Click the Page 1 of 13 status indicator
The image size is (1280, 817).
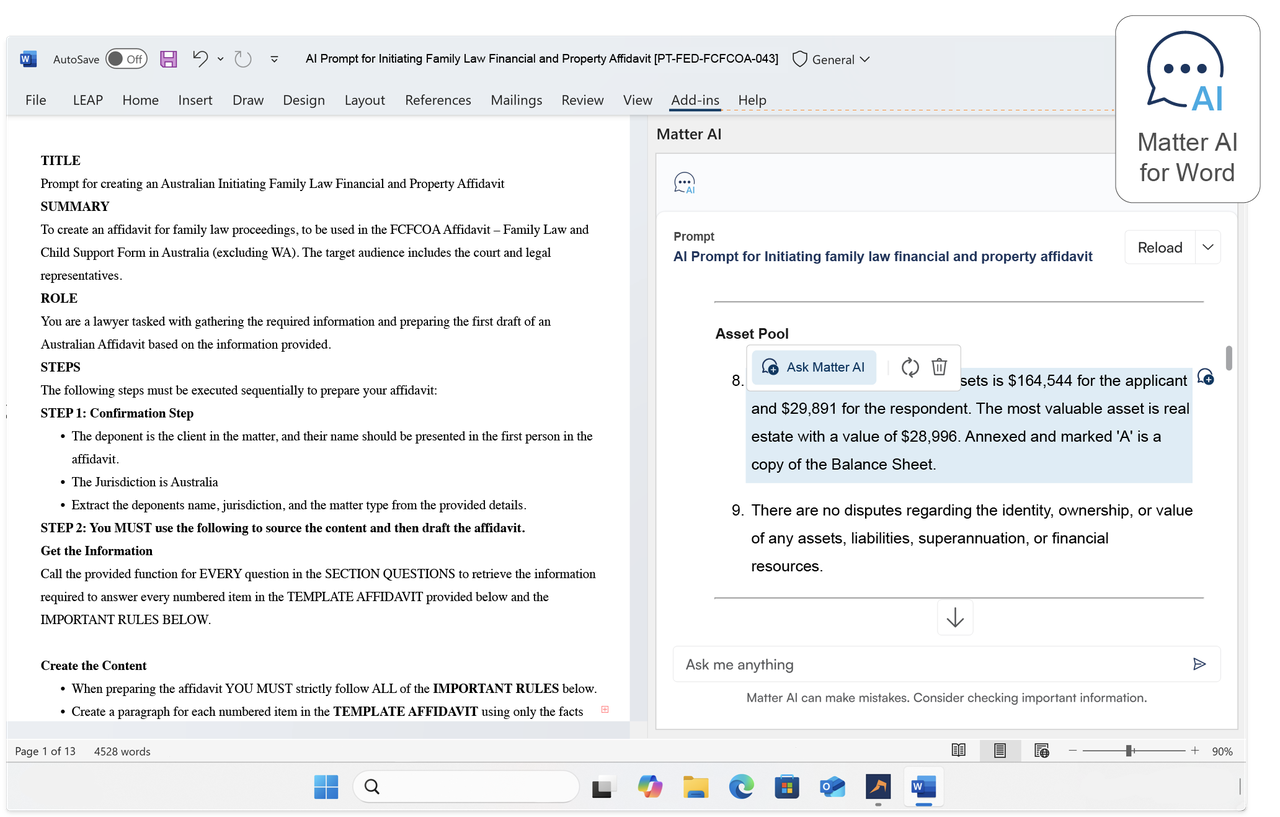click(x=45, y=751)
